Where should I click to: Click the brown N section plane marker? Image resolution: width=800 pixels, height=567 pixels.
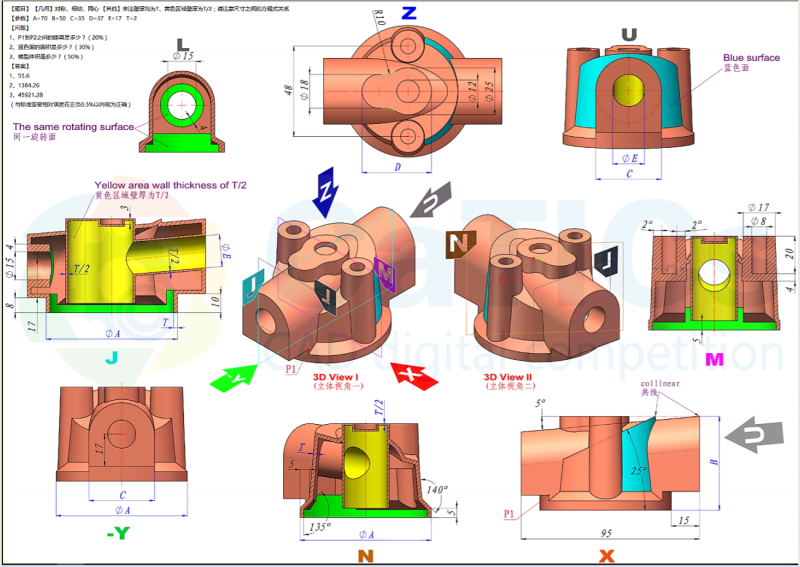point(461,244)
